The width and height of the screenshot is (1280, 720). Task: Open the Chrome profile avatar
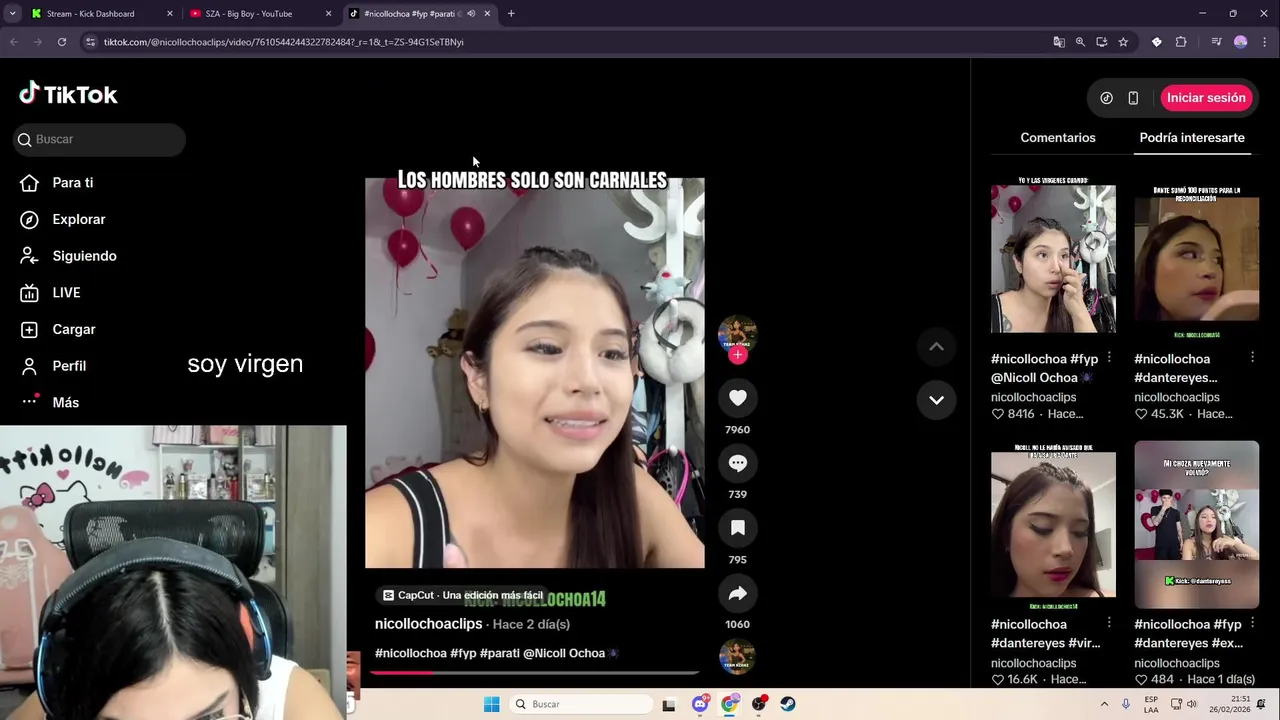point(1241,42)
